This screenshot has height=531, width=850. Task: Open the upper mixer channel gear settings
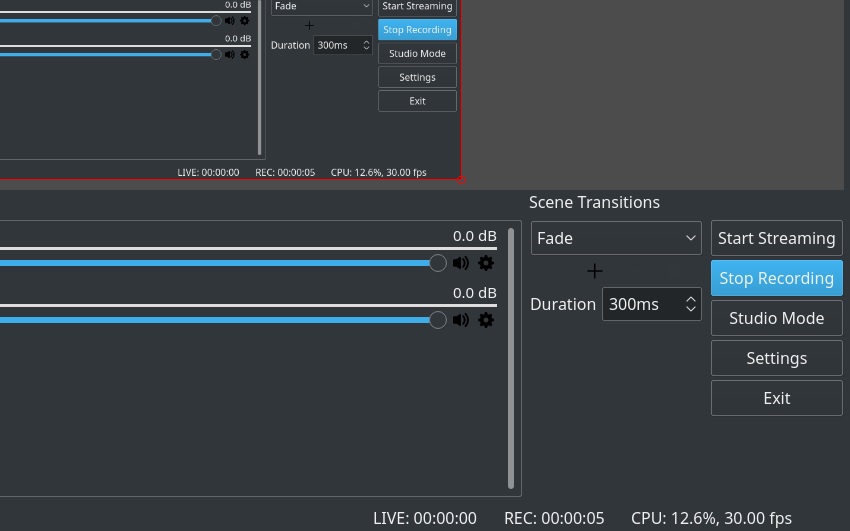point(486,263)
